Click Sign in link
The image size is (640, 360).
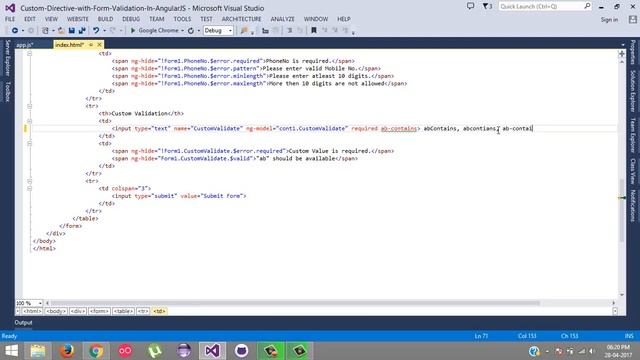tap(609, 20)
